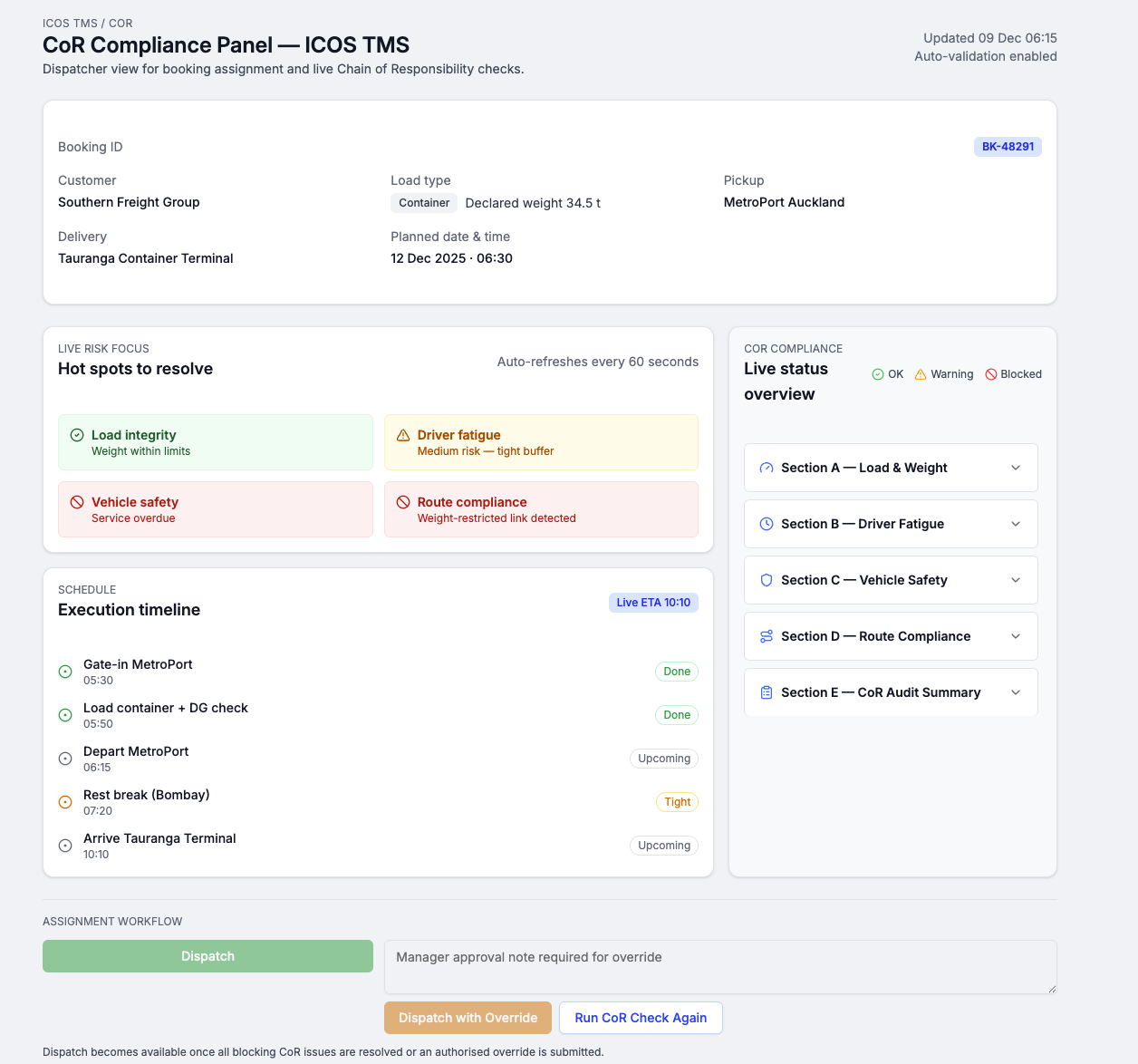Expand Section E — CoR Audit Summary chevron
The height and width of the screenshot is (1064, 1138).
tap(1016, 693)
